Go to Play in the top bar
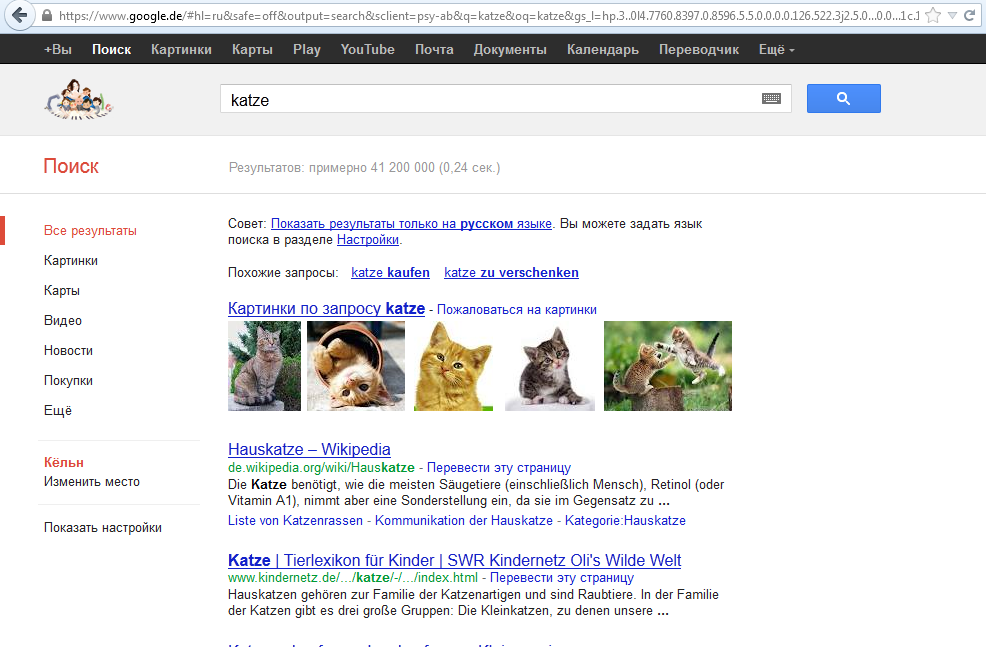The height and width of the screenshot is (647, 986). [x=307, y=50]
